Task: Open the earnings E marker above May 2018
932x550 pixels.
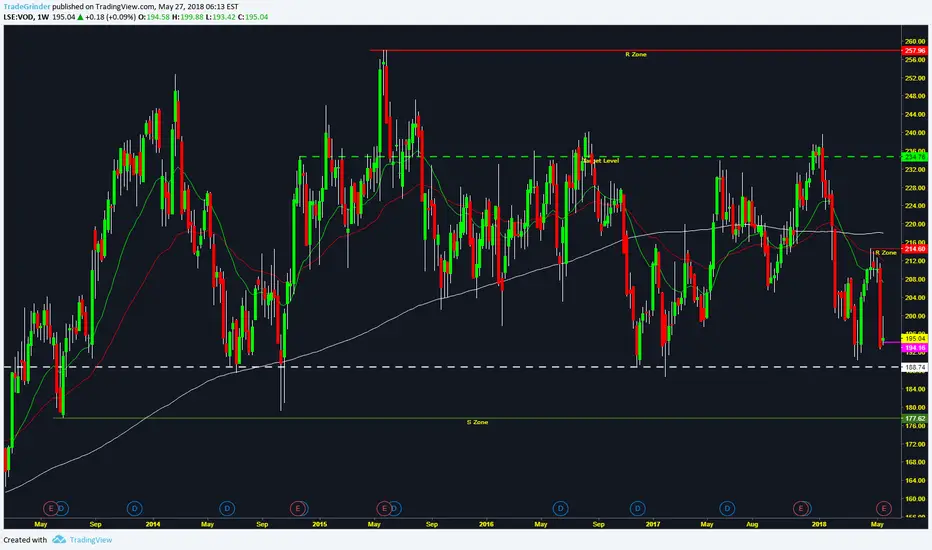Action: click(884, 508)
